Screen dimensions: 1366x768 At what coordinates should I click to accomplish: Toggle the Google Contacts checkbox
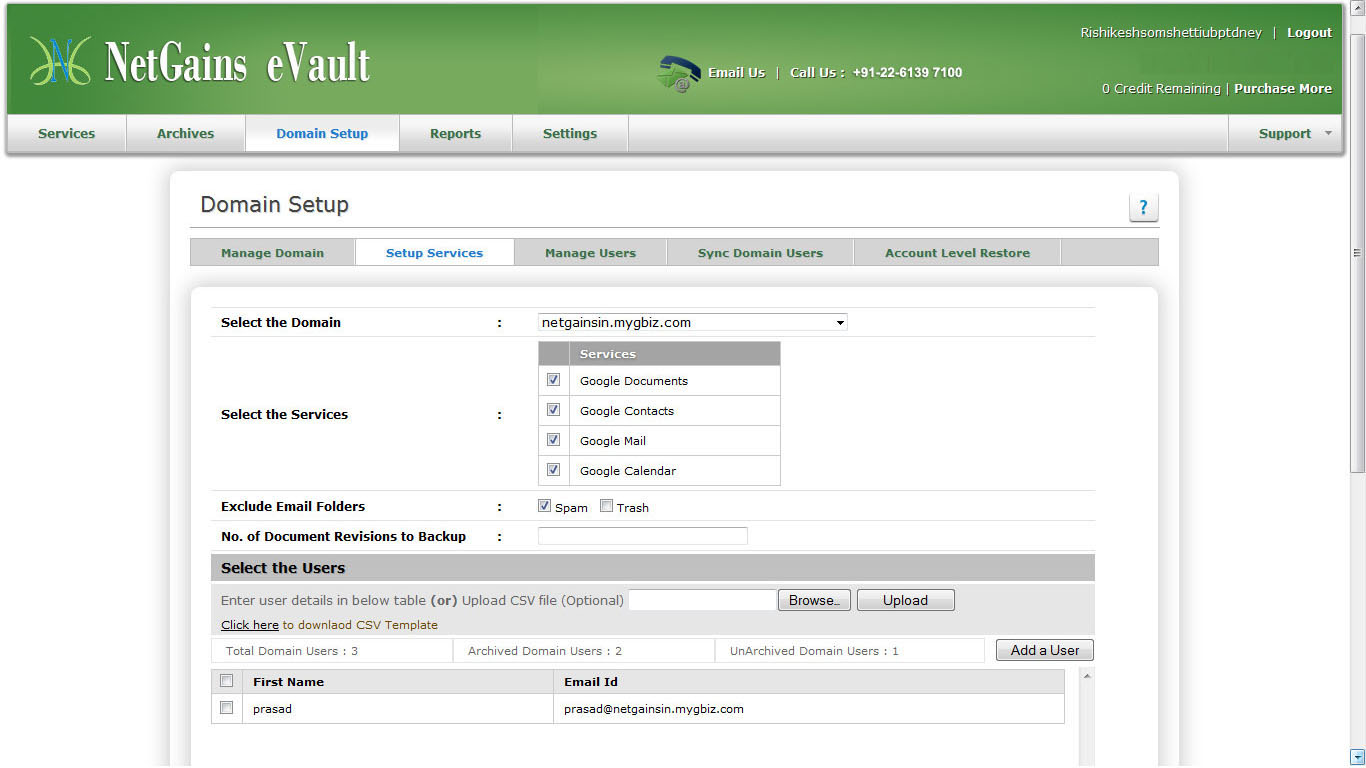(553, 410)
